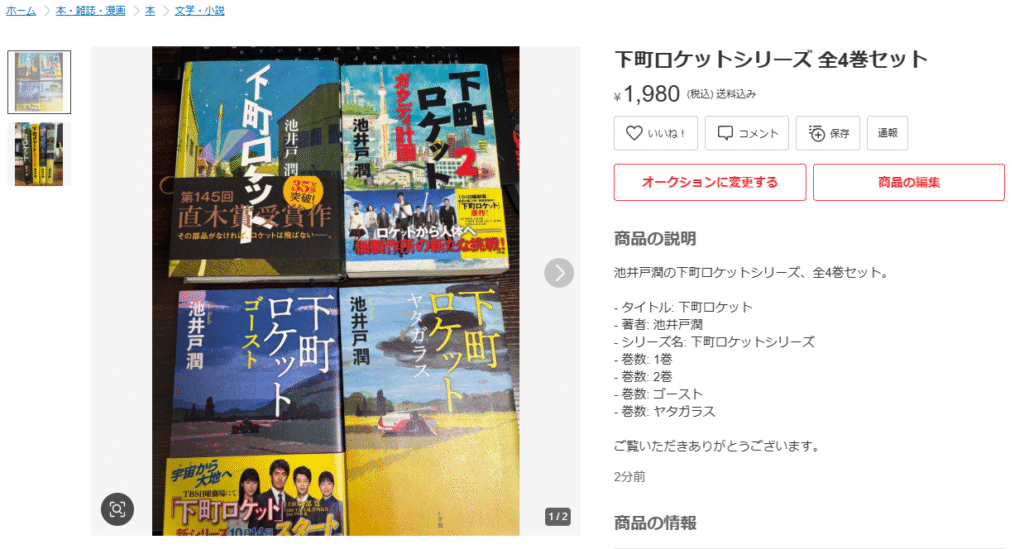Click オークションに変更する button

[710, 182]
